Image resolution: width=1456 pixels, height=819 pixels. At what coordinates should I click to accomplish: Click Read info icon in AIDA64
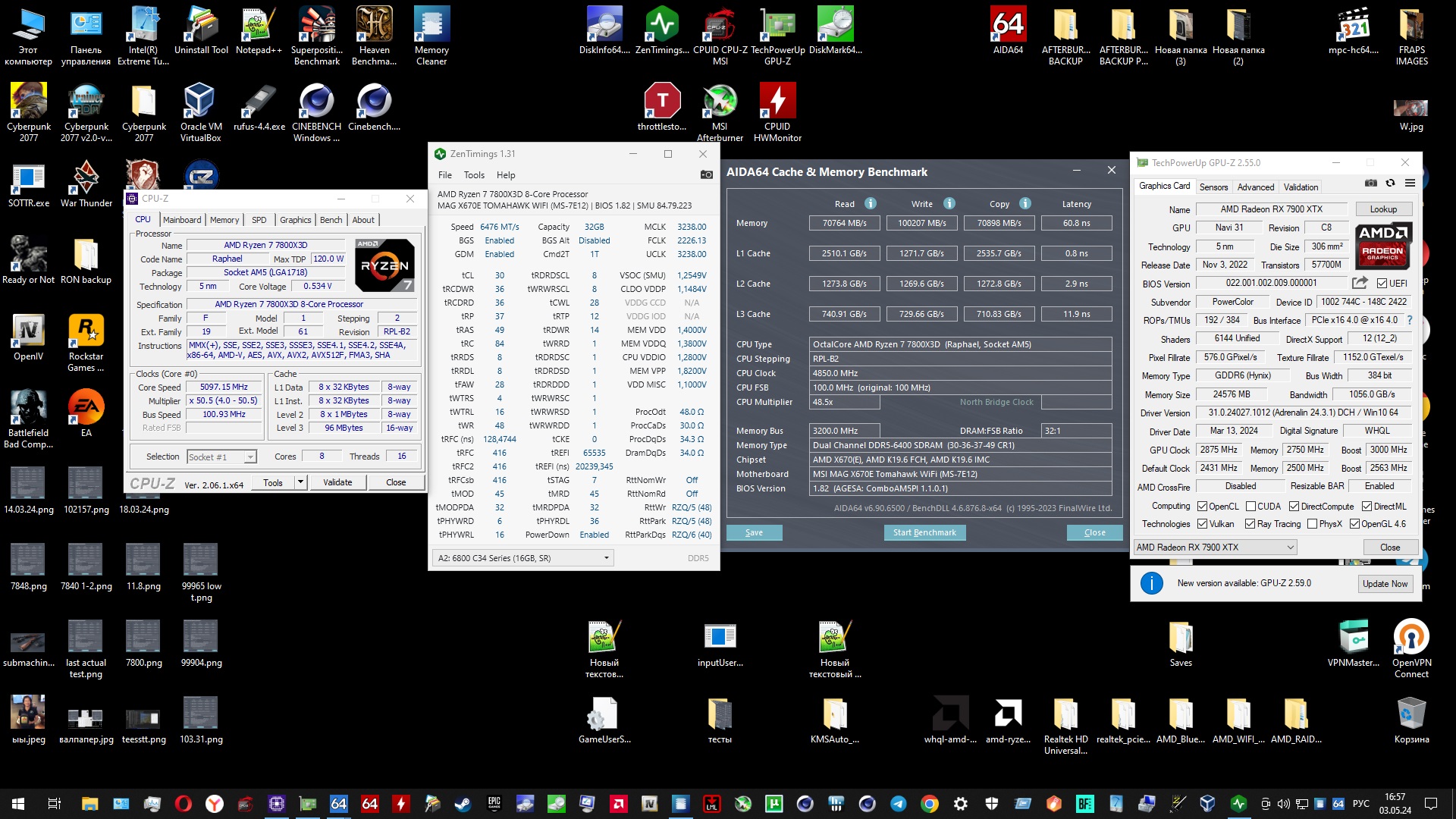[871, 203]
